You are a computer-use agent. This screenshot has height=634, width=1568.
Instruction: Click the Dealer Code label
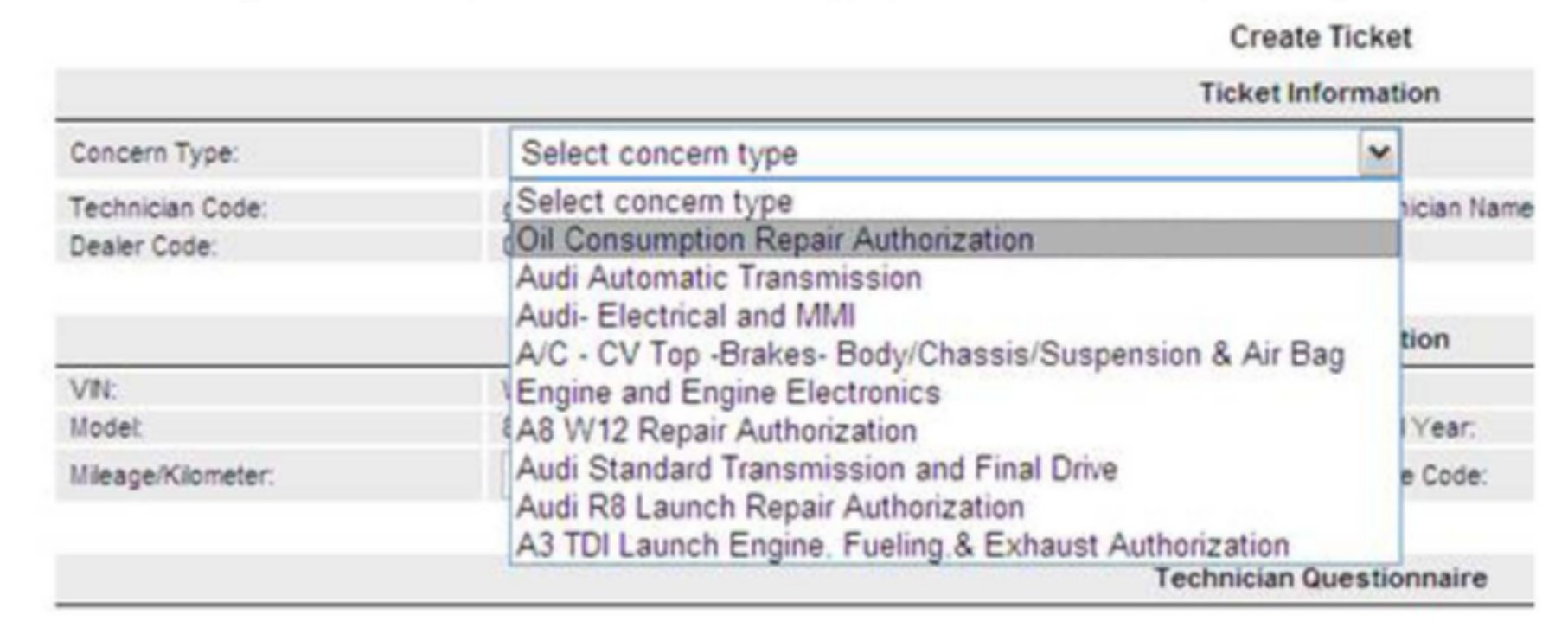143,247
